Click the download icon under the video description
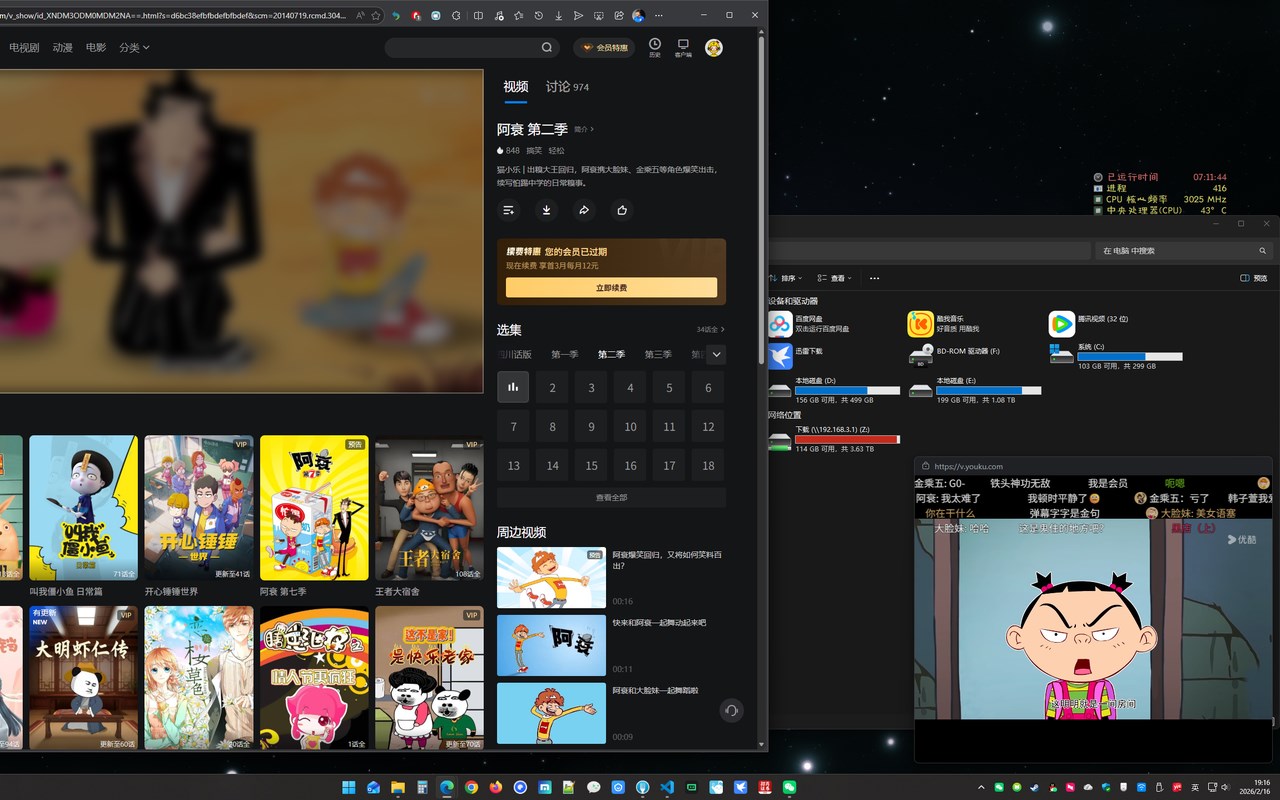The width and height of the screenshot is (1280, 800). point(547,210)
